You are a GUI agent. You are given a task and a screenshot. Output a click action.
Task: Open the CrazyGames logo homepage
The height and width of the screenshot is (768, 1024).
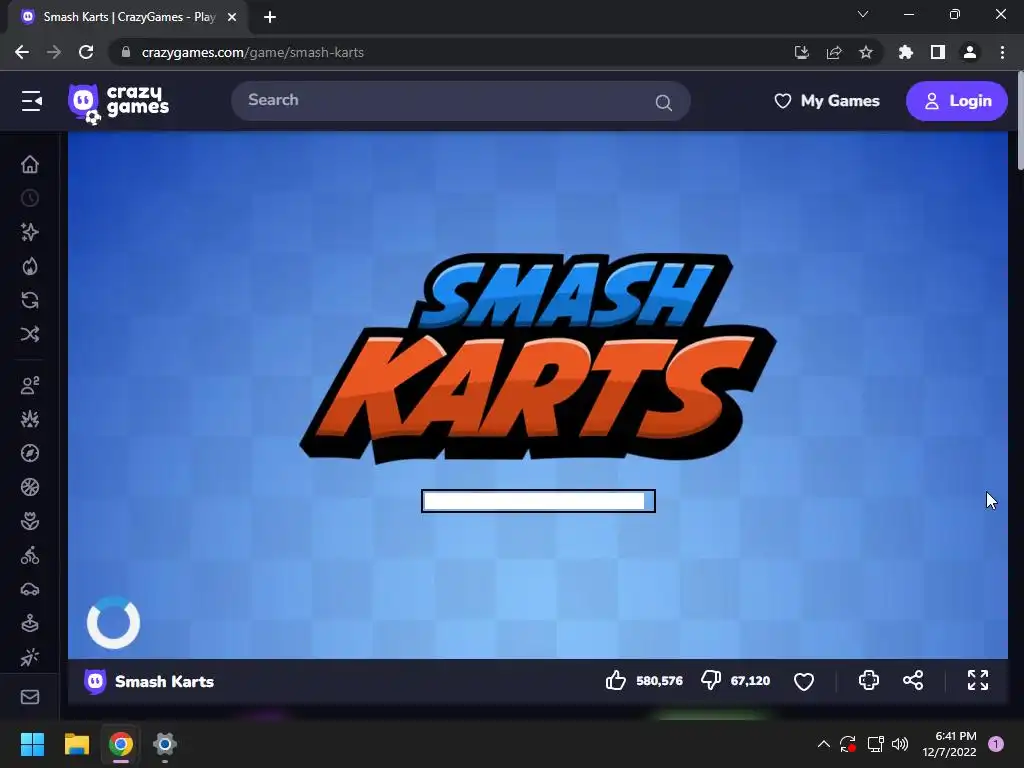pyautogui.click(x=118, y=103)
